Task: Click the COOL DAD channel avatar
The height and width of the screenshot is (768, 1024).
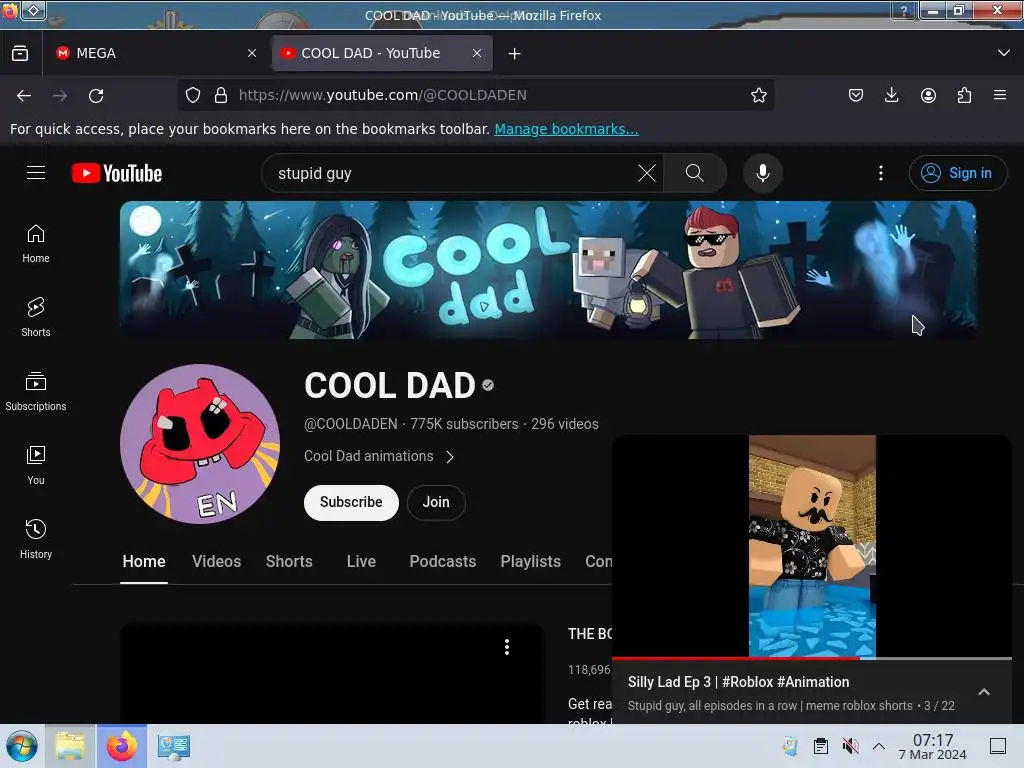Action: (200, 444)
